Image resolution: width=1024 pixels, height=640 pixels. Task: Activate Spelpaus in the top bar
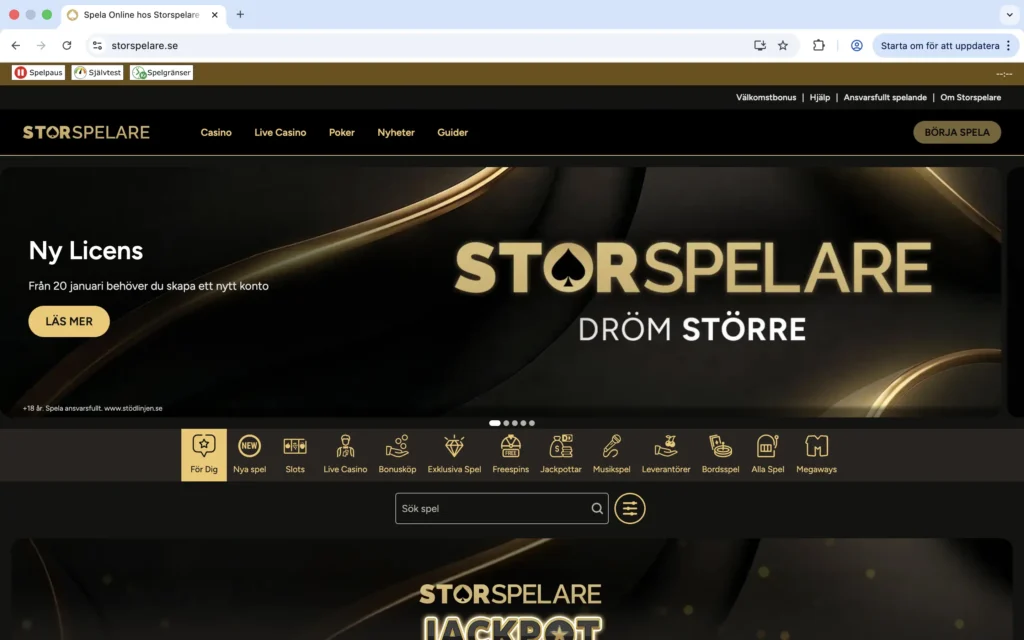(38, 71)
